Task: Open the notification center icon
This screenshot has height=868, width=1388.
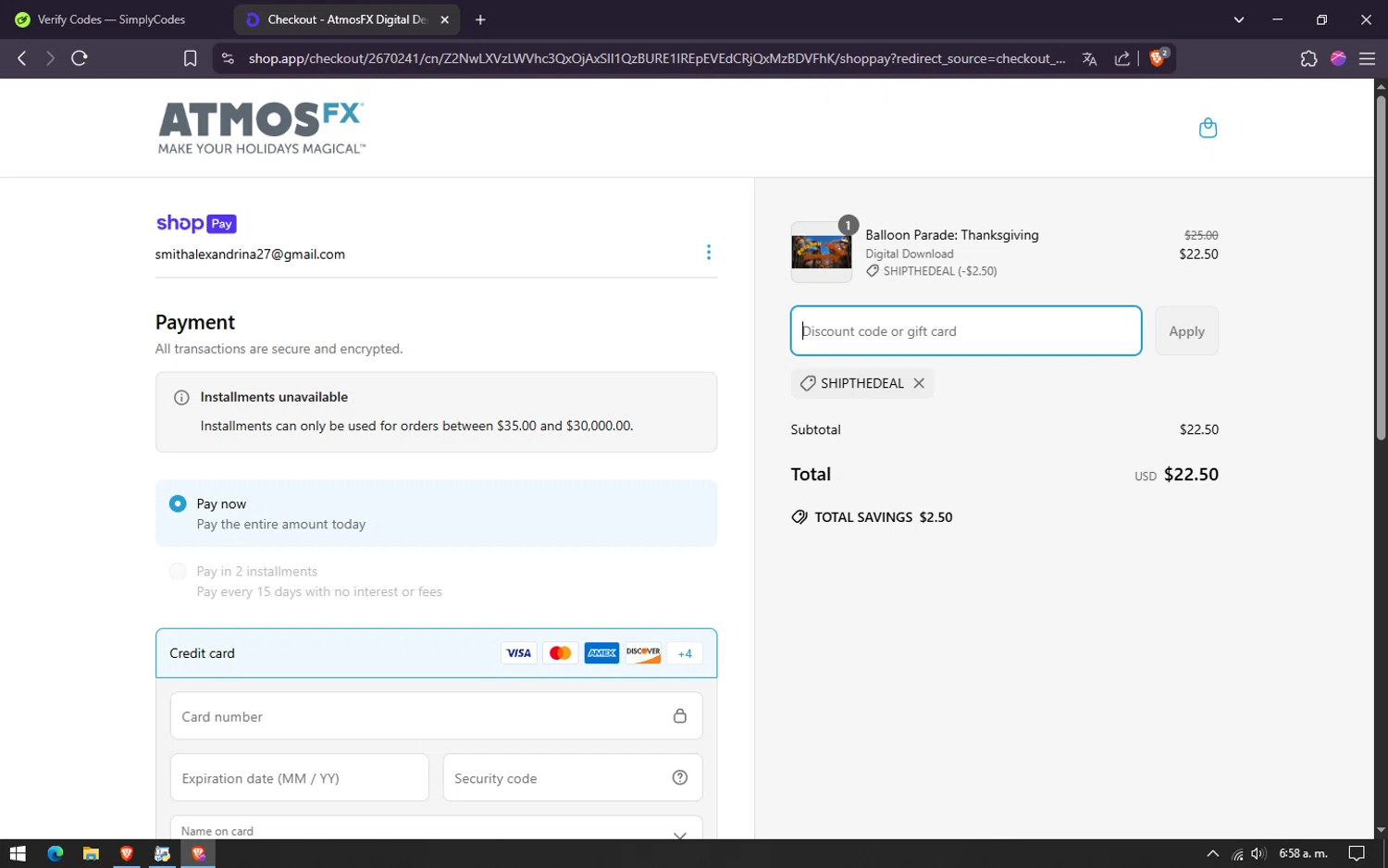Action: click(x=1357, y=853)
